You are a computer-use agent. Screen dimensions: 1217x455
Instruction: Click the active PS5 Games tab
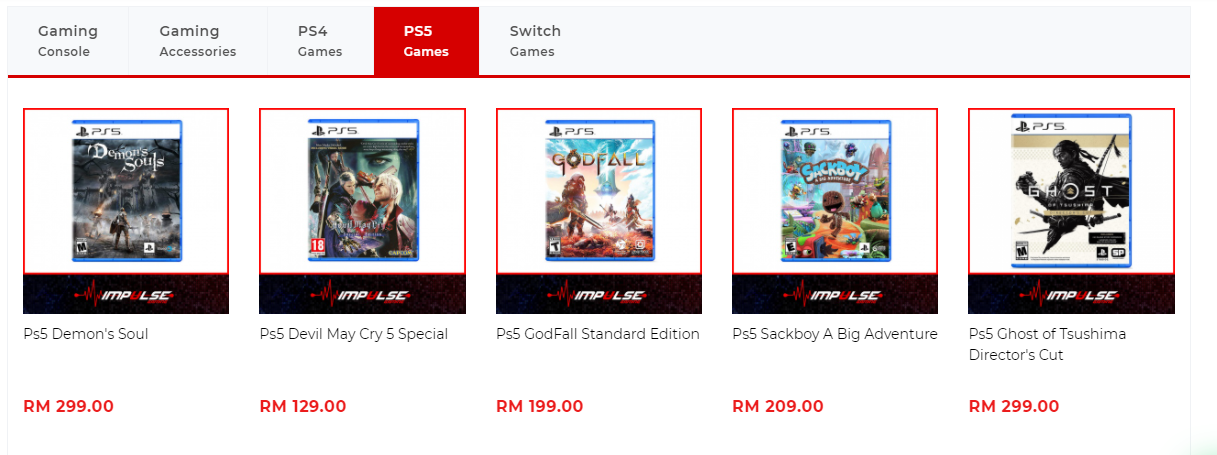pyautogui.click(x=426, y=41)
